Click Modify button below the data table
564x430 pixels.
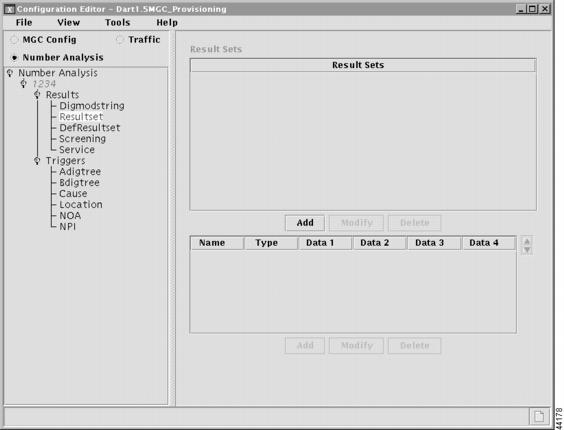click(356, 345)
